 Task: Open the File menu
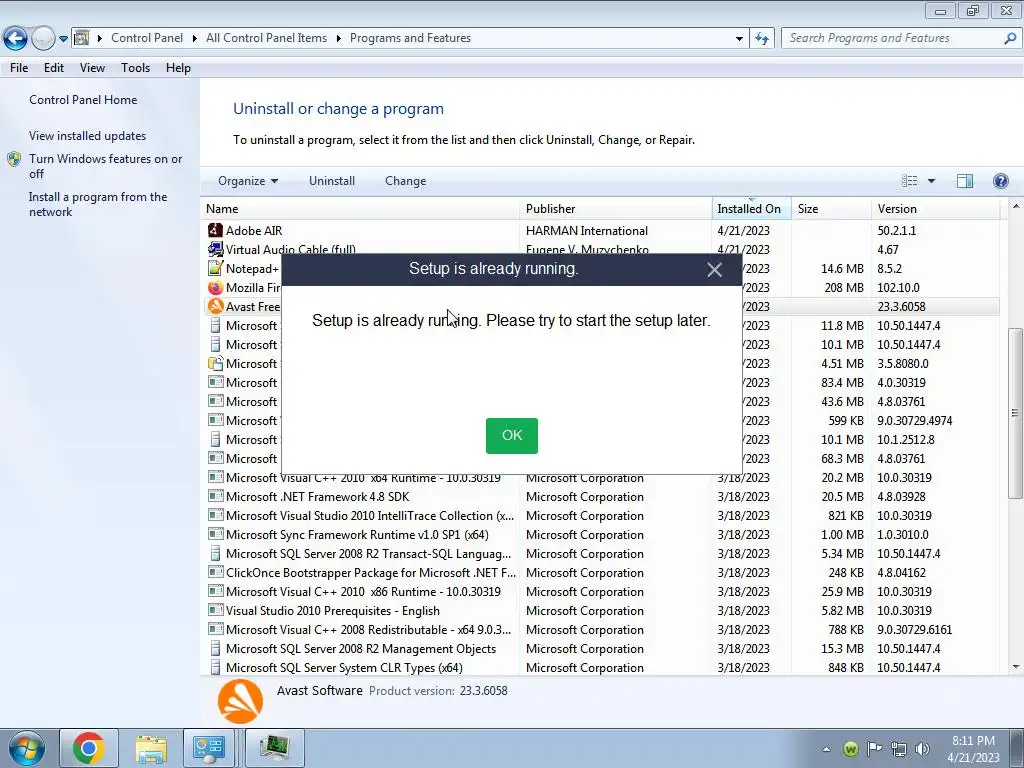coord(19,68)
